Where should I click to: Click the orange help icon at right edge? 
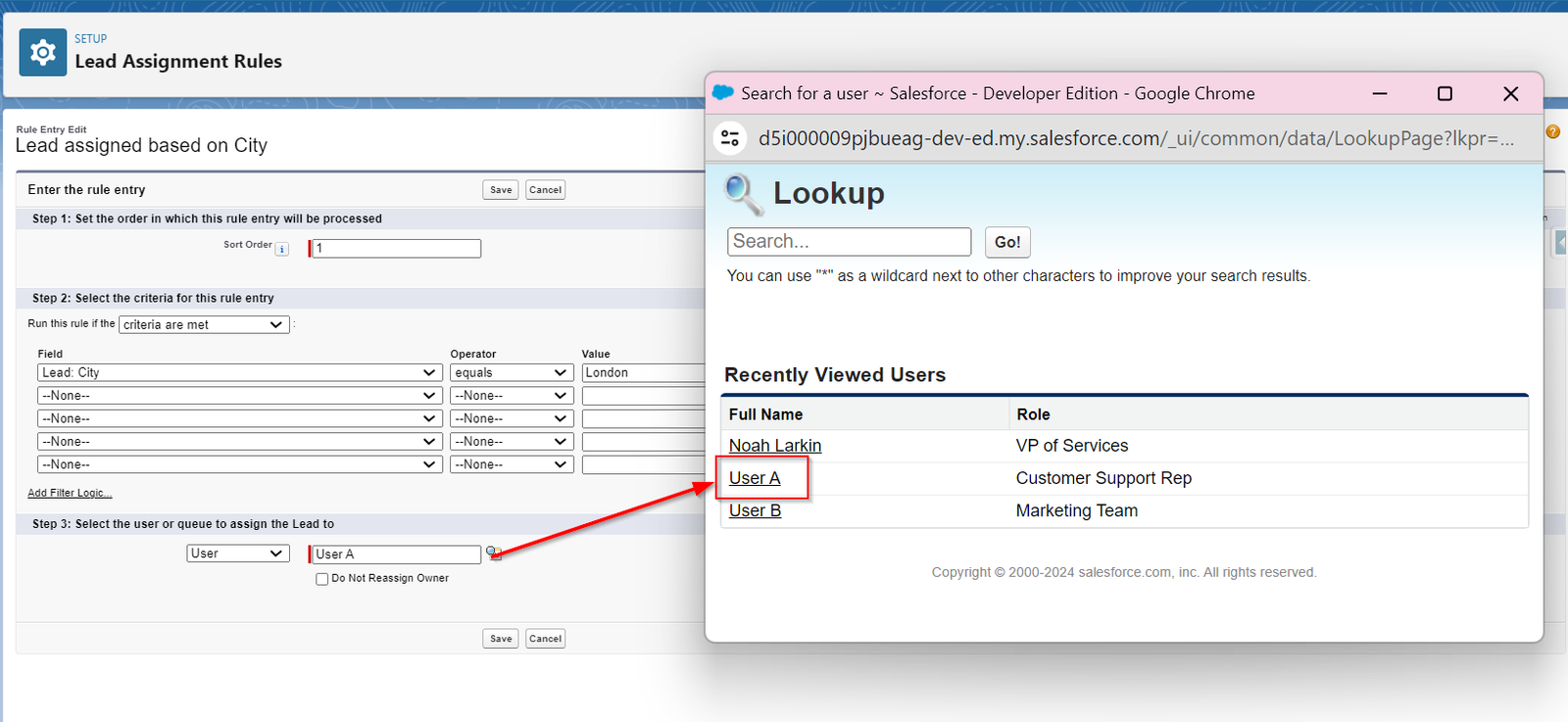pos(1552,131)
